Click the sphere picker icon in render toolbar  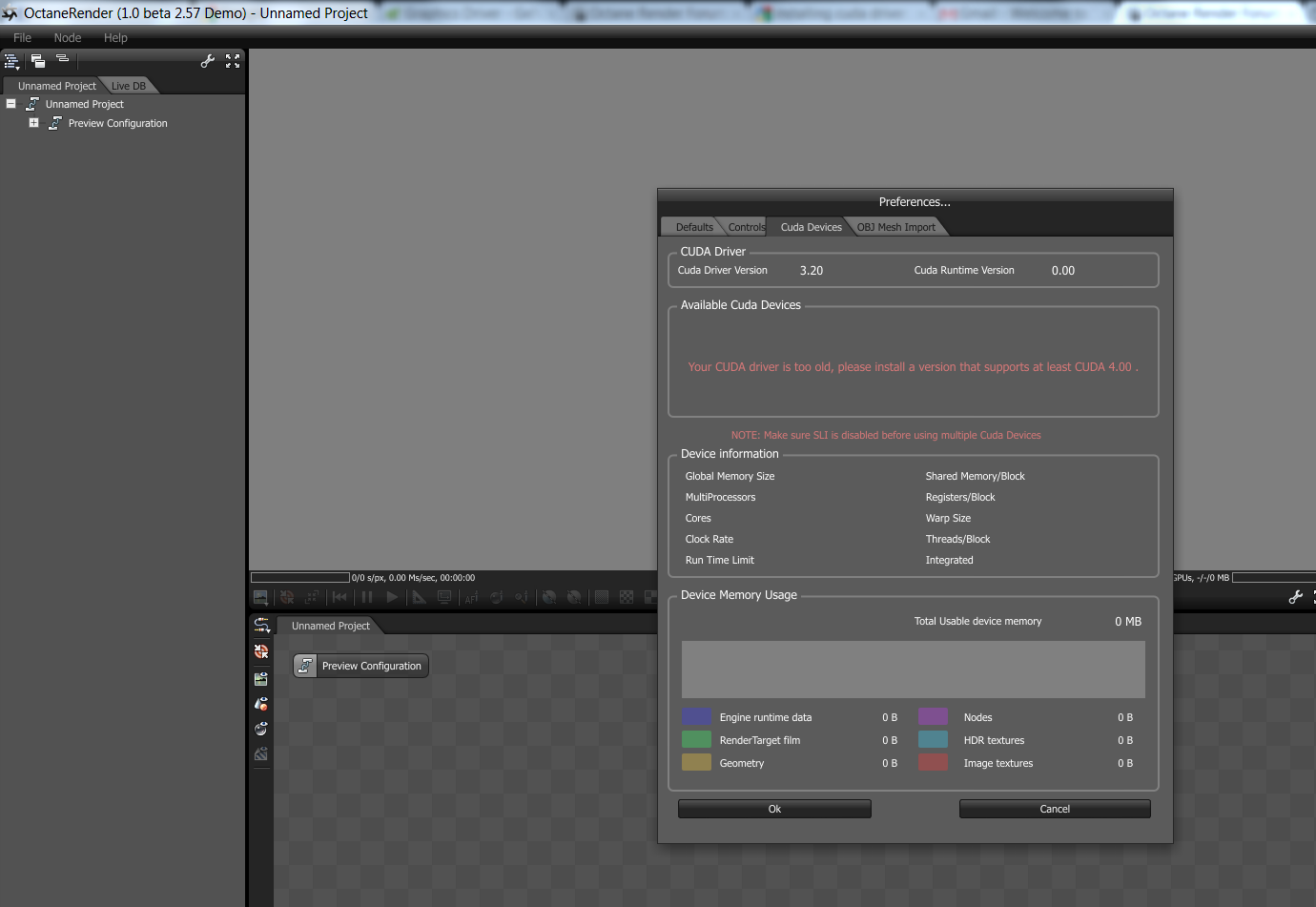(x=497, y=598)
